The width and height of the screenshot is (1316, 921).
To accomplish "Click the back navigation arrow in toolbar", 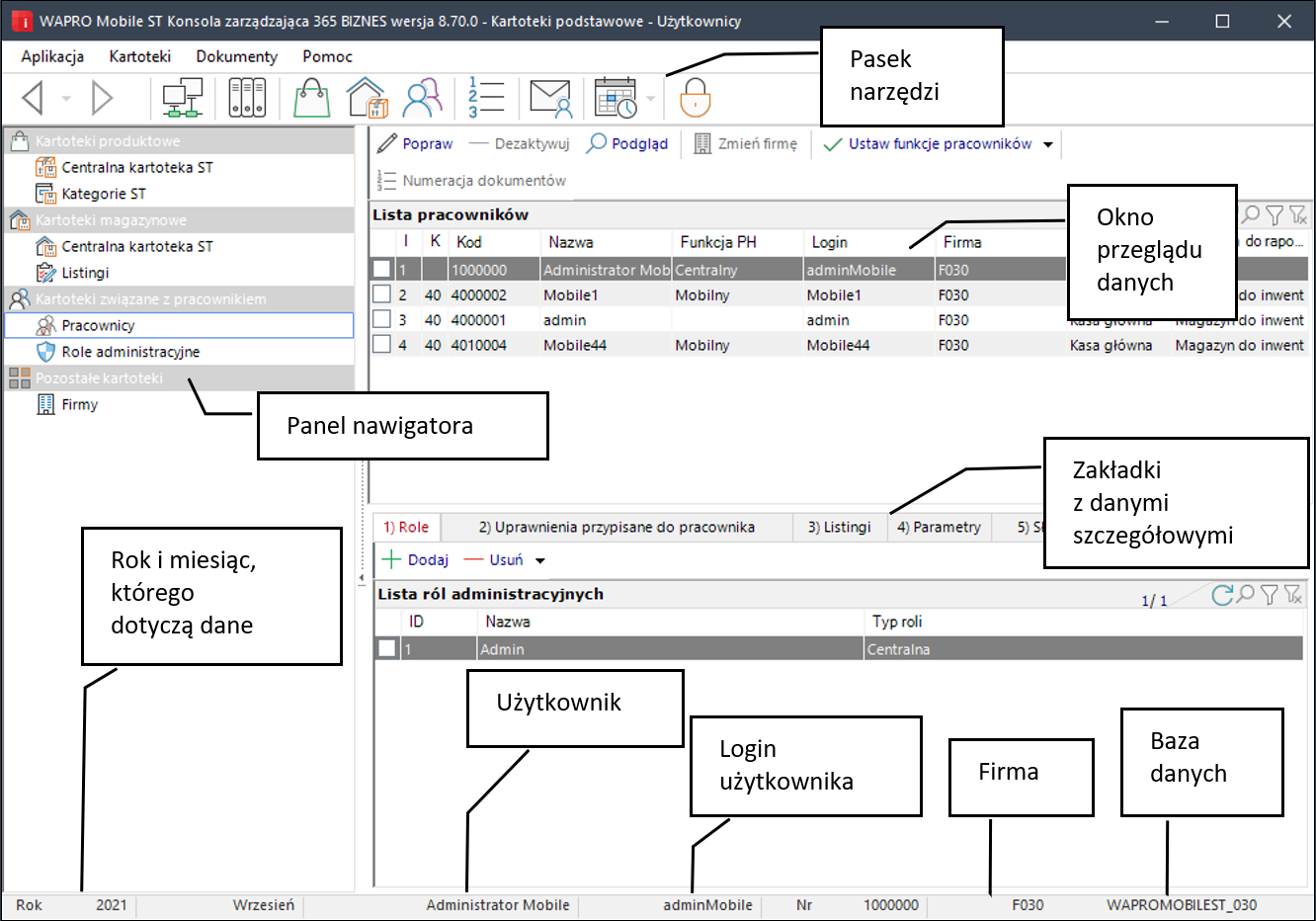I will (x=33, y=98).
